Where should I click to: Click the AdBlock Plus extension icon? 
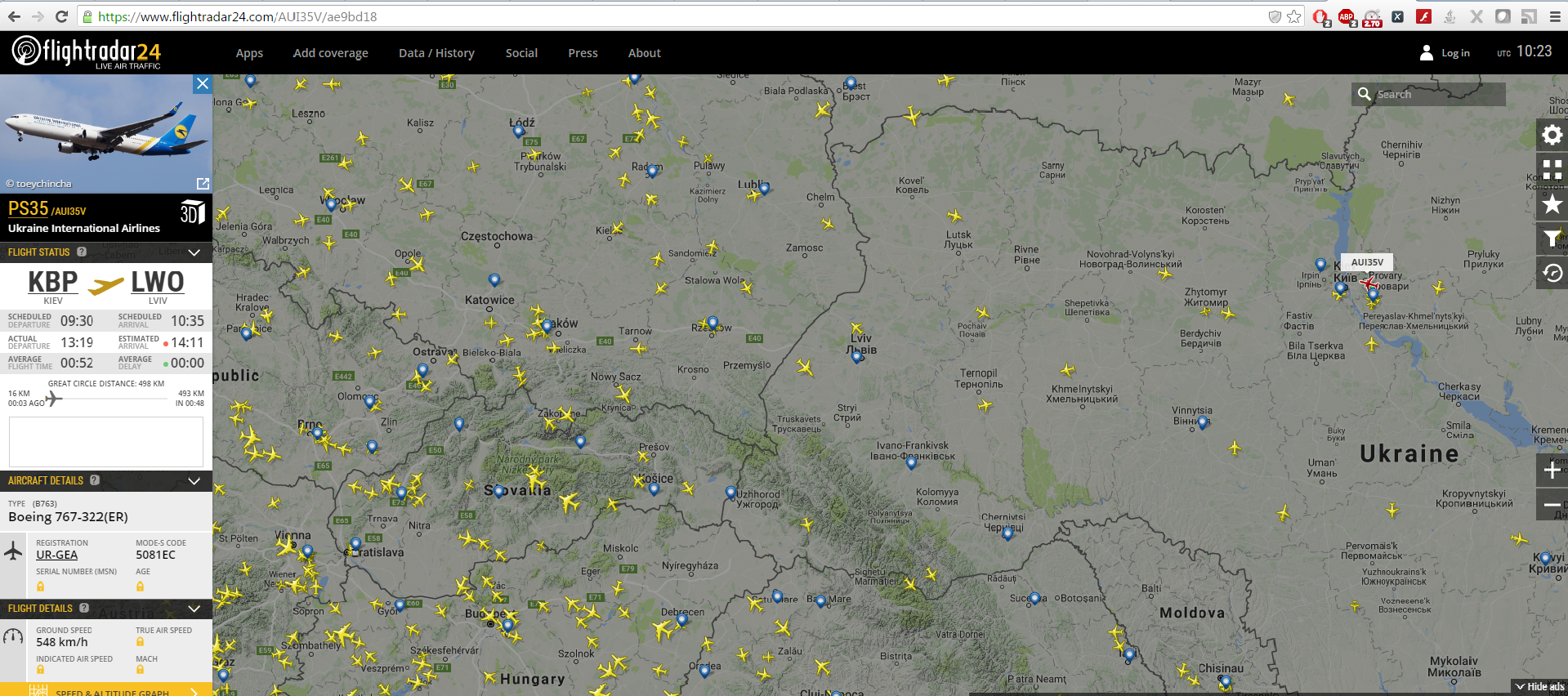point(1346,16)
